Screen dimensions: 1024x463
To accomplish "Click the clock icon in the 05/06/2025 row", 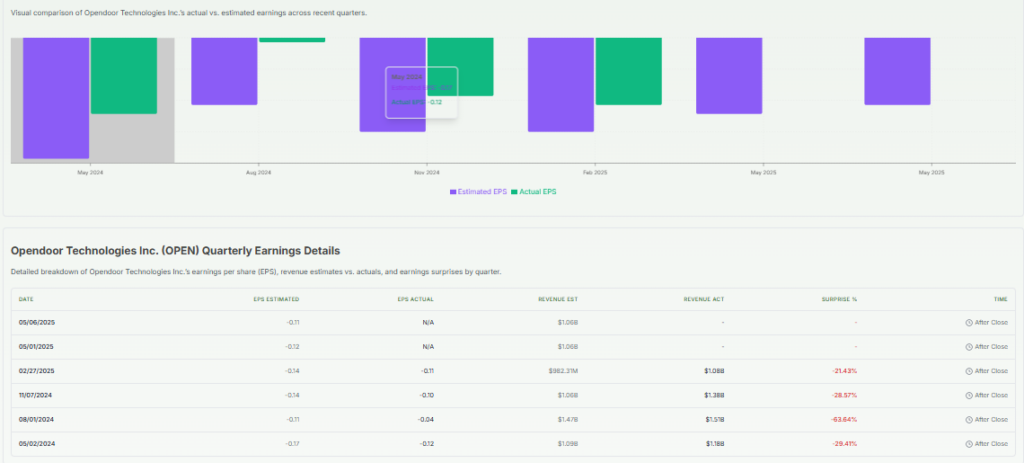I will point(969,323).
